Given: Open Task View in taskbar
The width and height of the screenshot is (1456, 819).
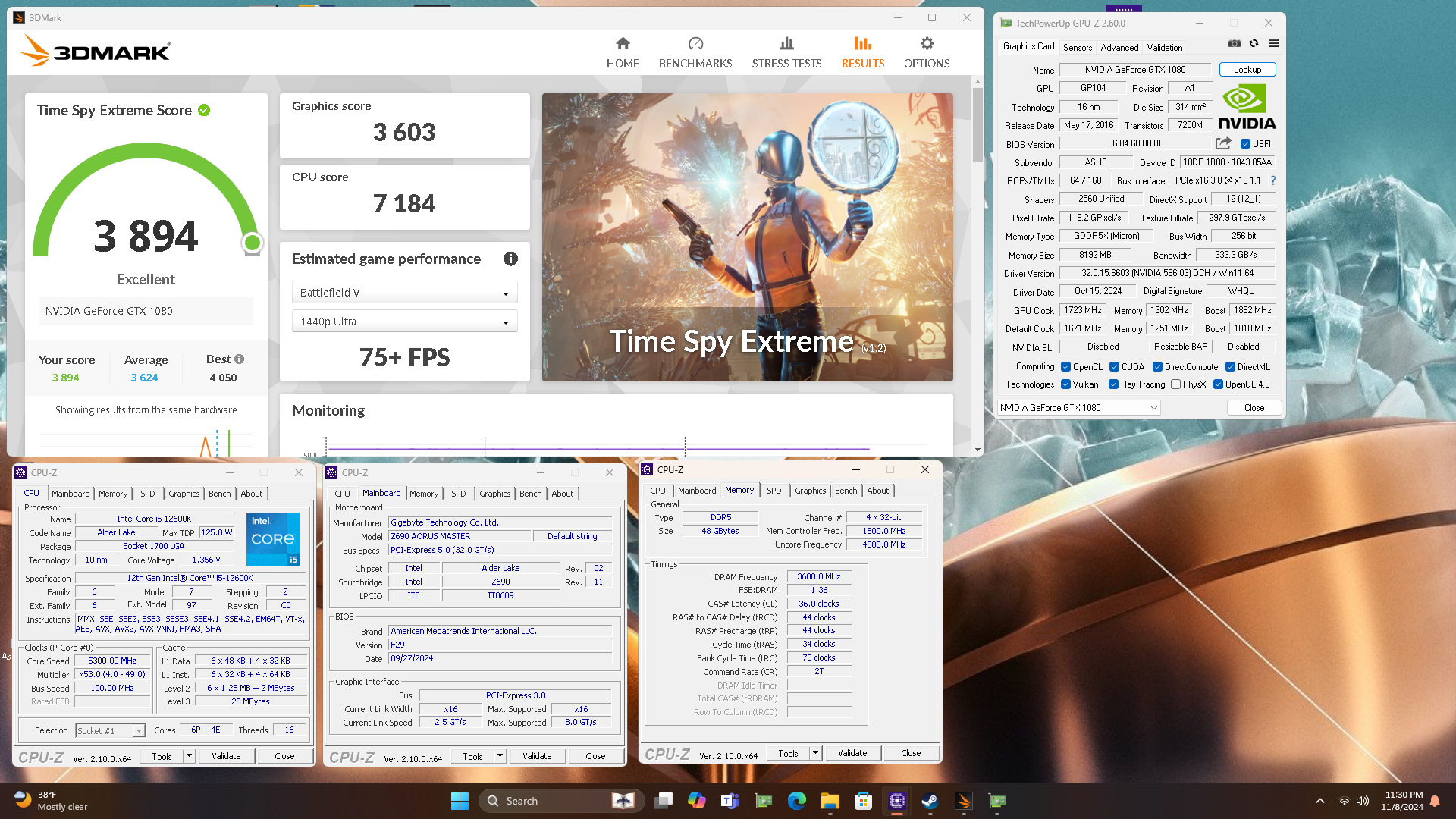Looking at the screenshot, I should point(664,801).
